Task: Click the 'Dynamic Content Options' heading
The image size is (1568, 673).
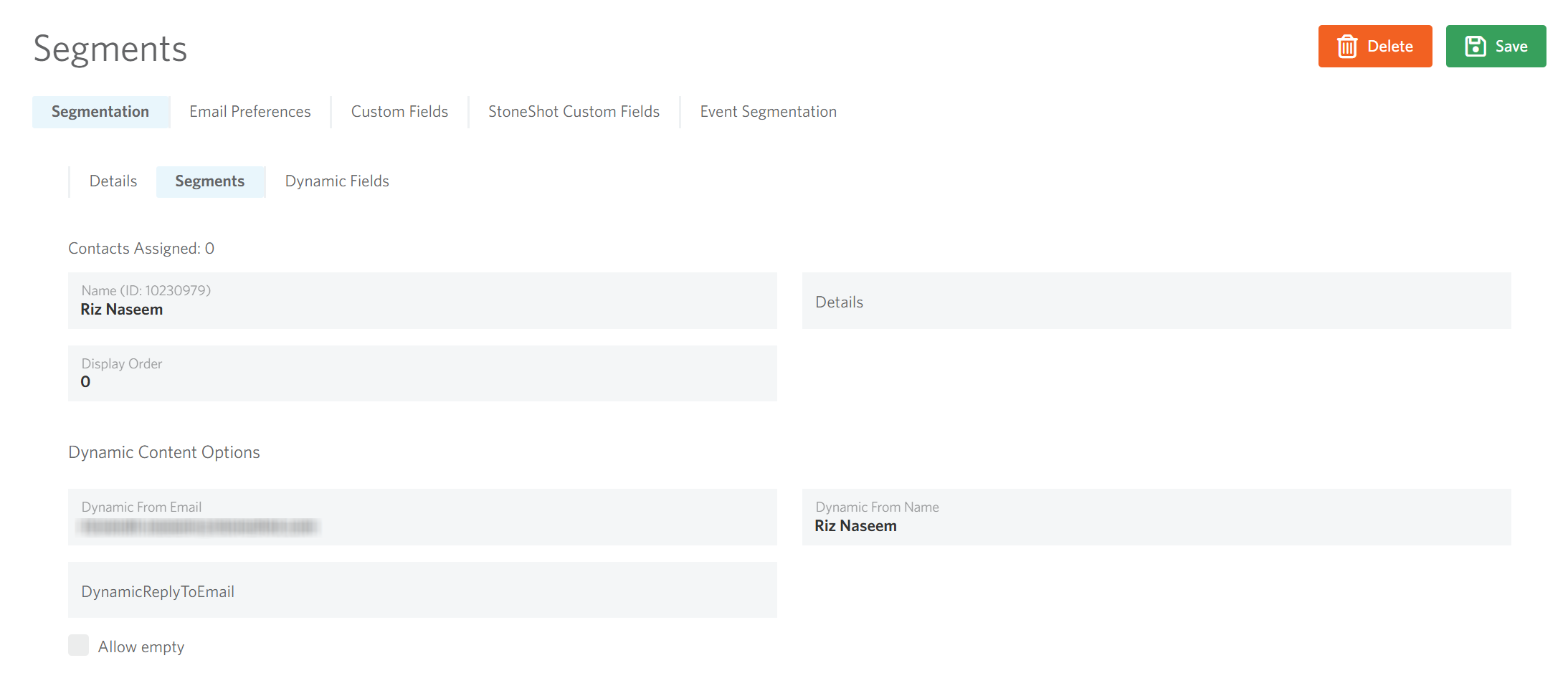Action: (x=164, y=453)
